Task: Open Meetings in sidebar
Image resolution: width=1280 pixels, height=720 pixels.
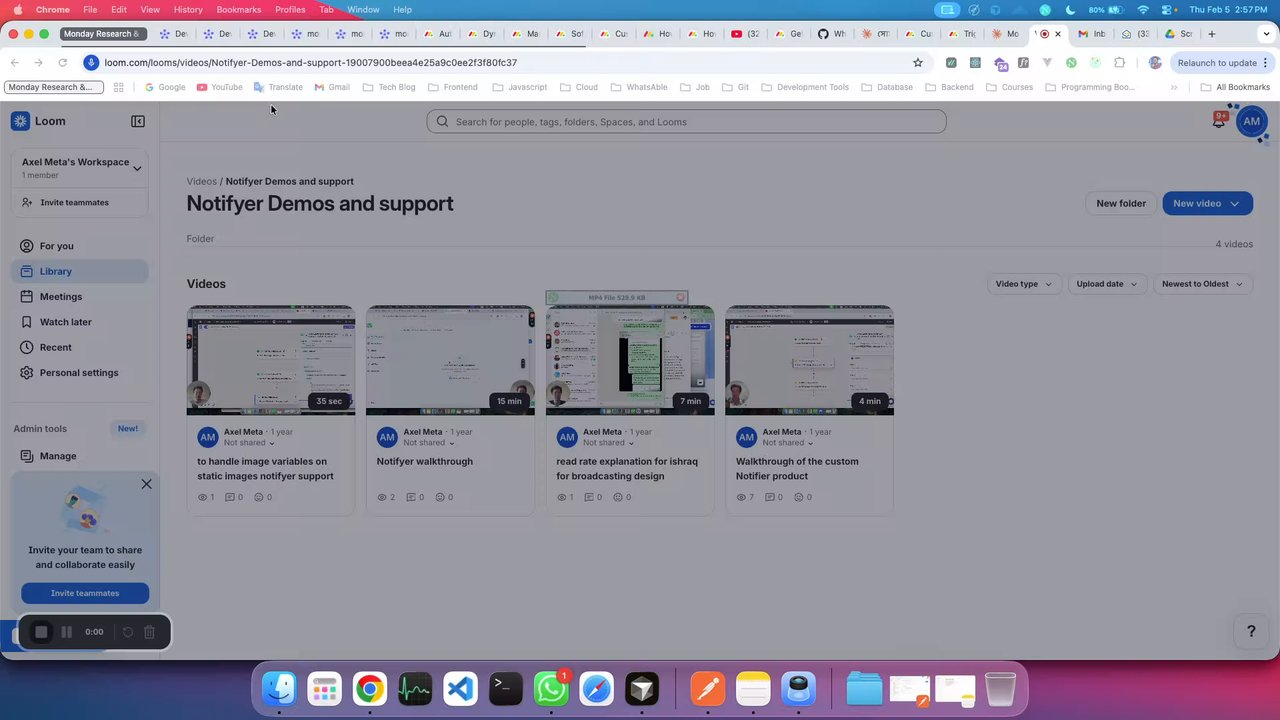Action: tap(81, 297)
